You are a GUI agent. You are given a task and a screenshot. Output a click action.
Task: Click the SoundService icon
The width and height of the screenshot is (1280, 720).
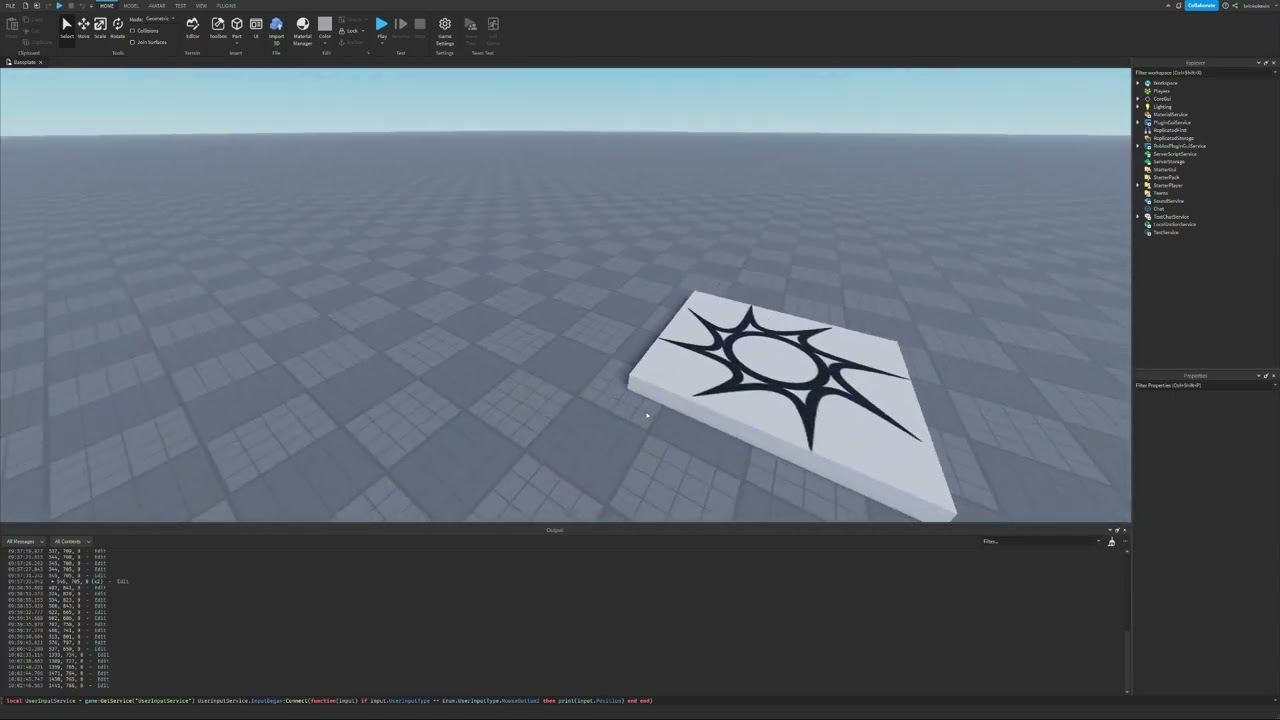coord(1147,201)
